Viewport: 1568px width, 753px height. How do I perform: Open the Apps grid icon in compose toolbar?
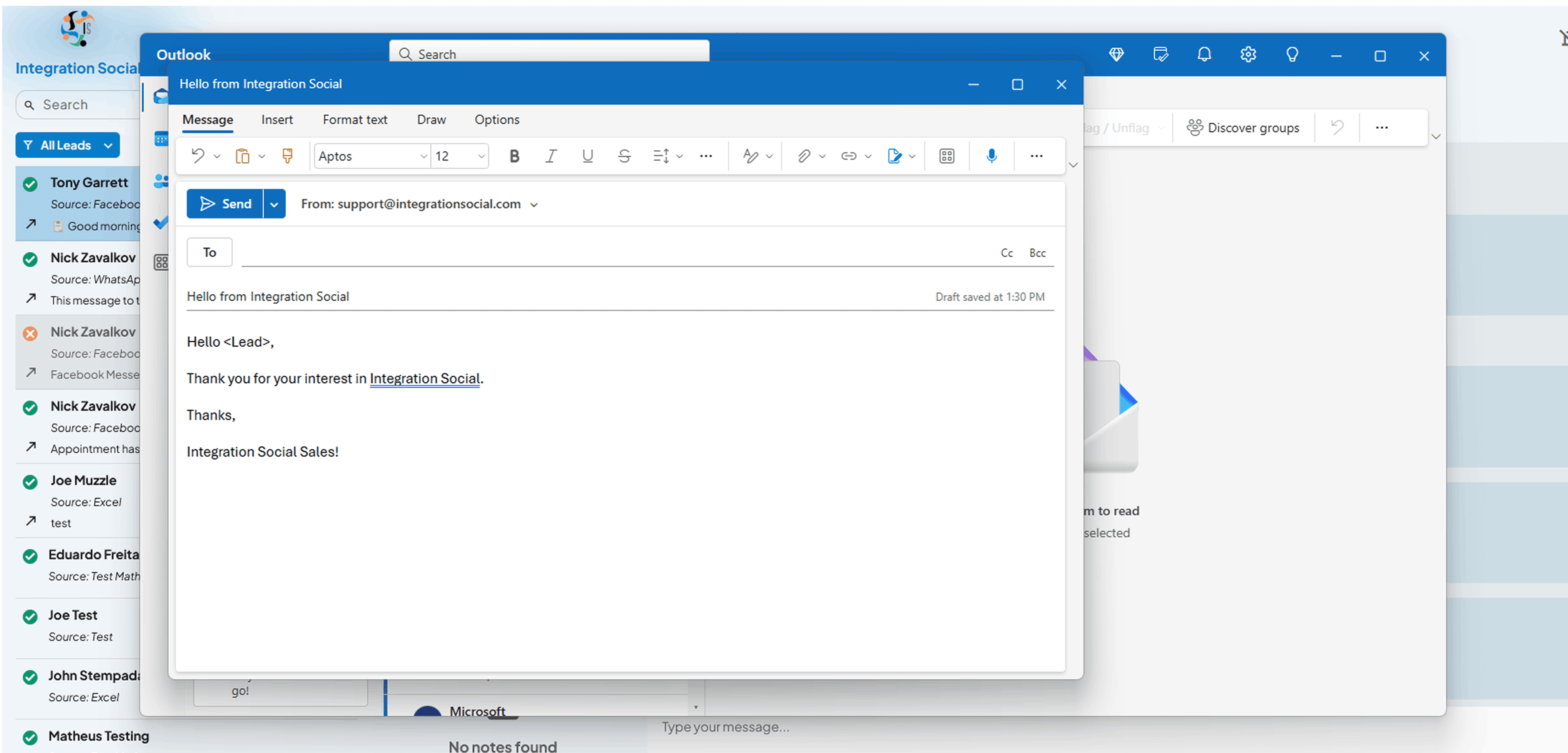(x=947, y=156)
